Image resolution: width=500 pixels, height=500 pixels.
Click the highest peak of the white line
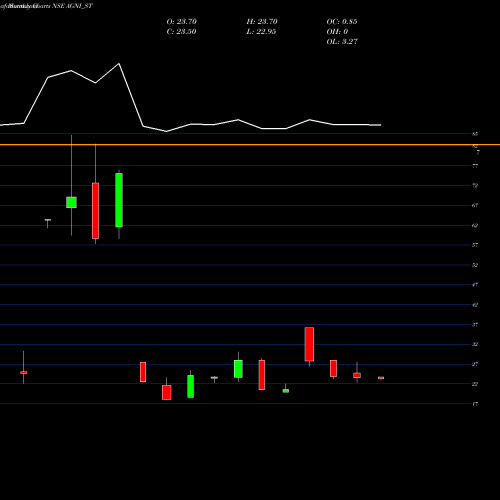(x=119, y=64)
